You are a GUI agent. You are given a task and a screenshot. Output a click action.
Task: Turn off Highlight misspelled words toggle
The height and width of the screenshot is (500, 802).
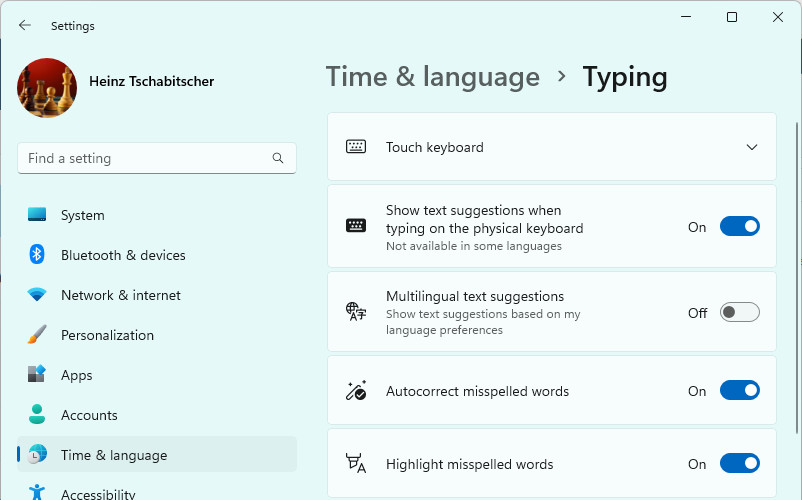pos(740,463)
